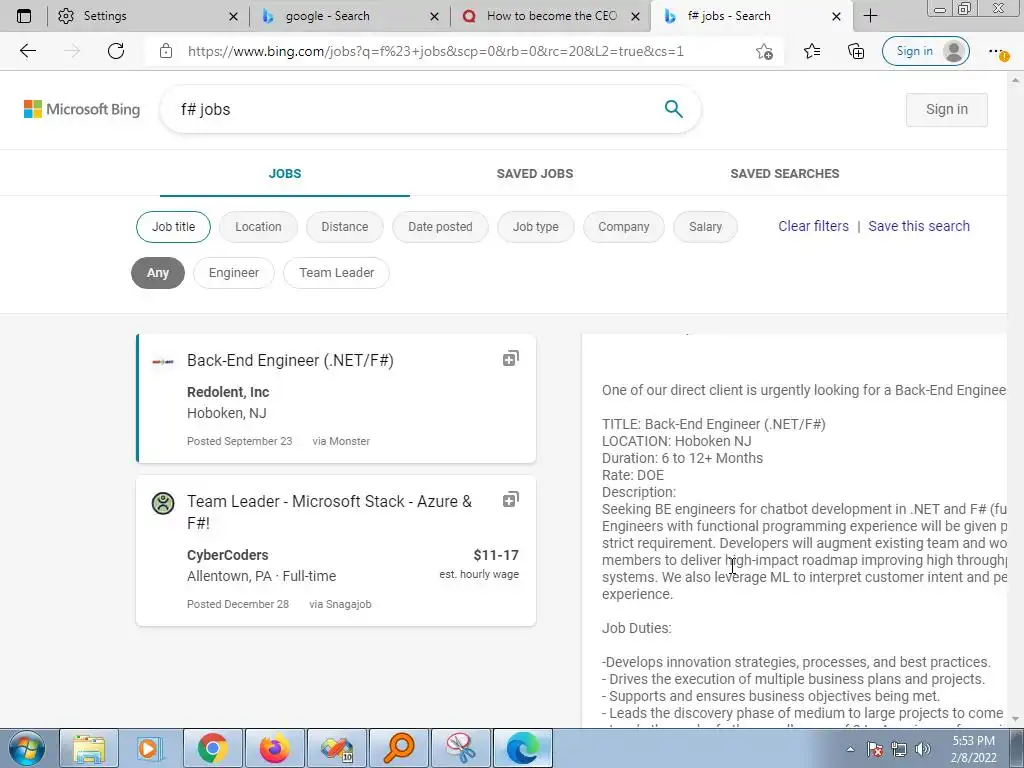
Task: Open the Job title filter
Action: pos(174,227)
